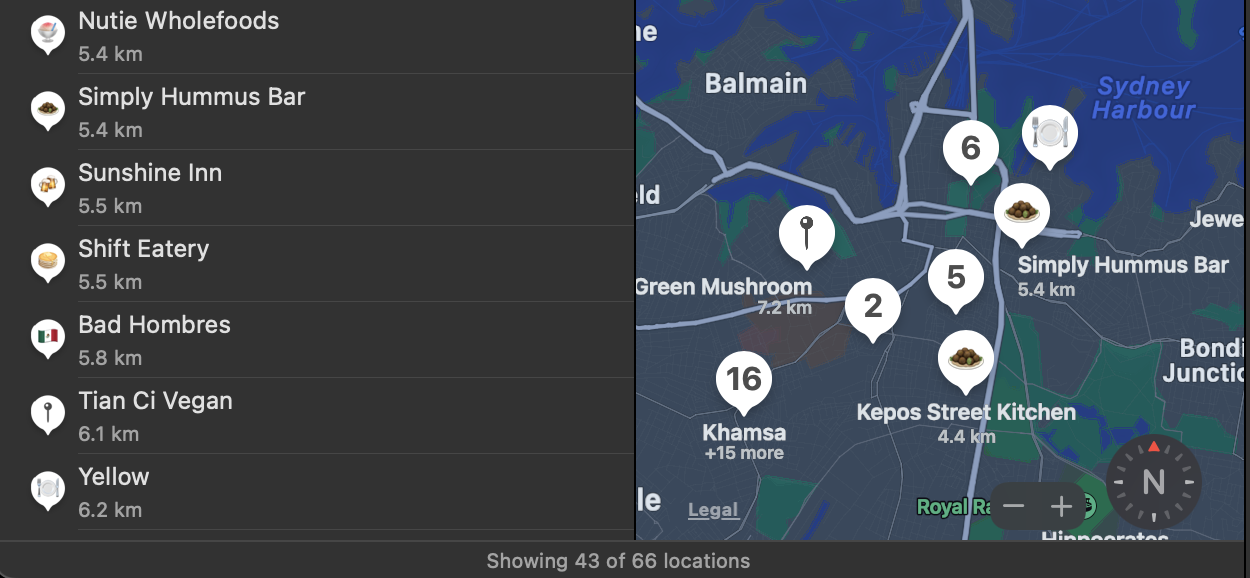This screenshot has width=1250, height=578.
Task: Click the Bad Hombres flag icon
Action: point(48,339)
